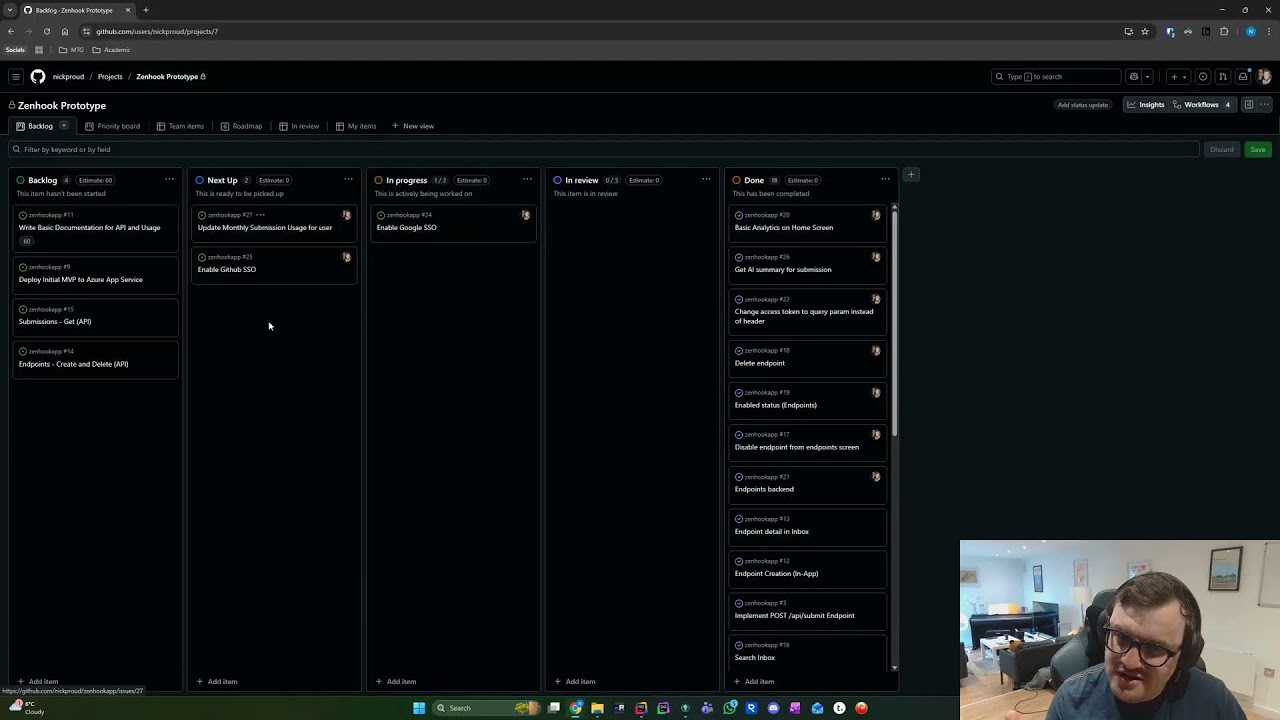This screenshot has height=720, width=1280.
Task: Click Projects in the breadcrumb
Action: click(110, 77)
